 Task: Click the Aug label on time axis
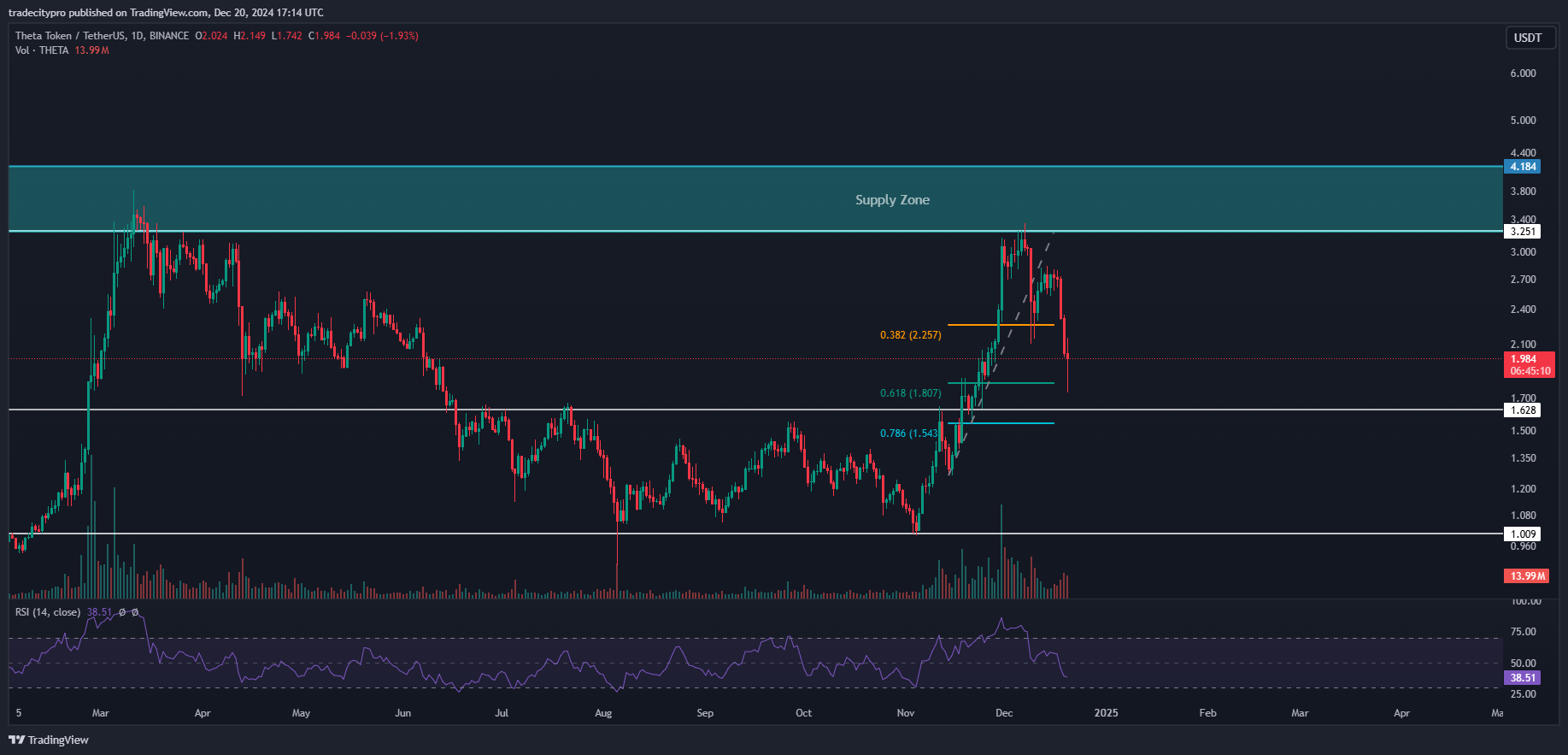coord(603,713)
